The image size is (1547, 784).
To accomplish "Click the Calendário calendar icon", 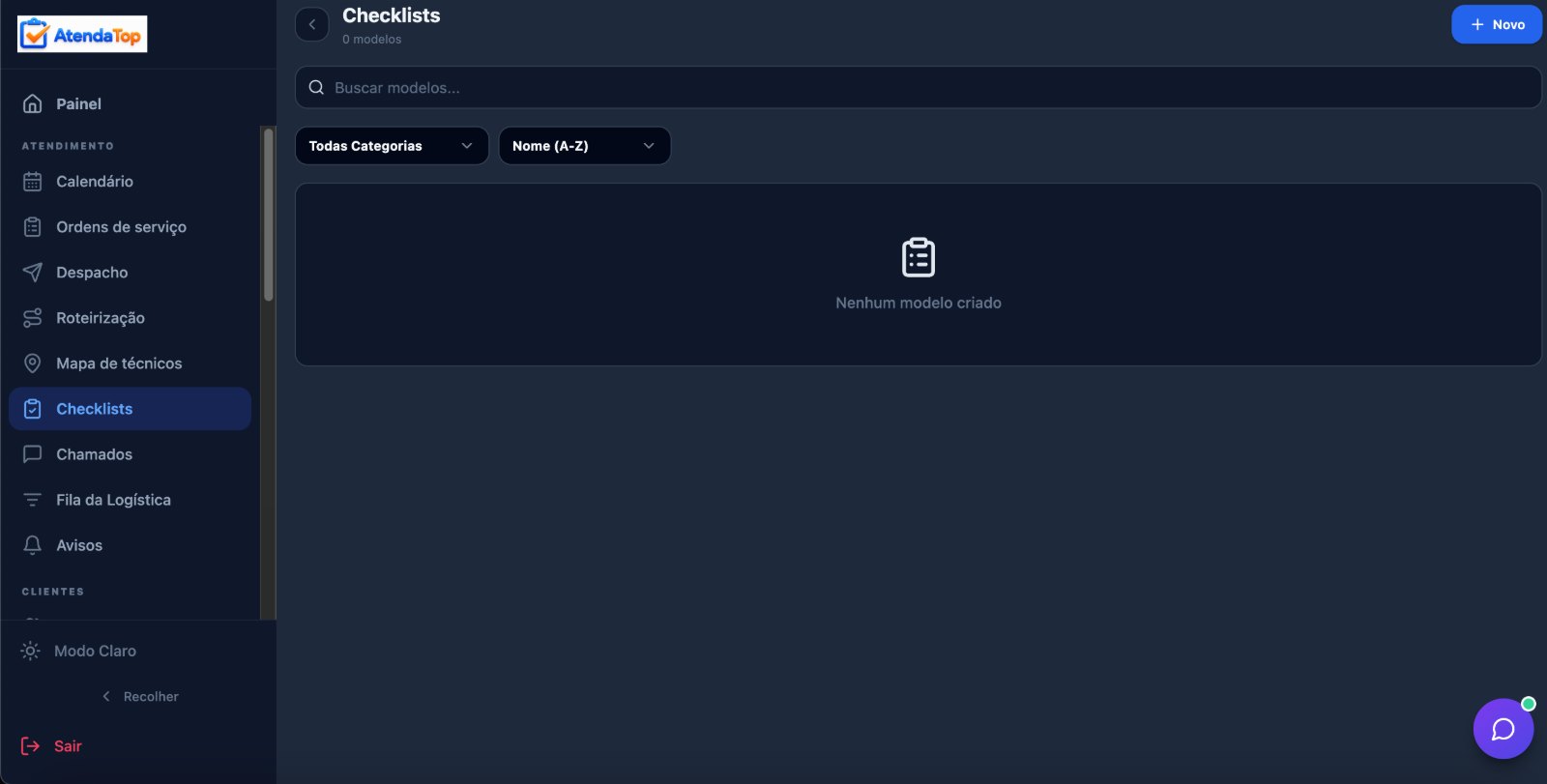I will [x=33, y=181].
